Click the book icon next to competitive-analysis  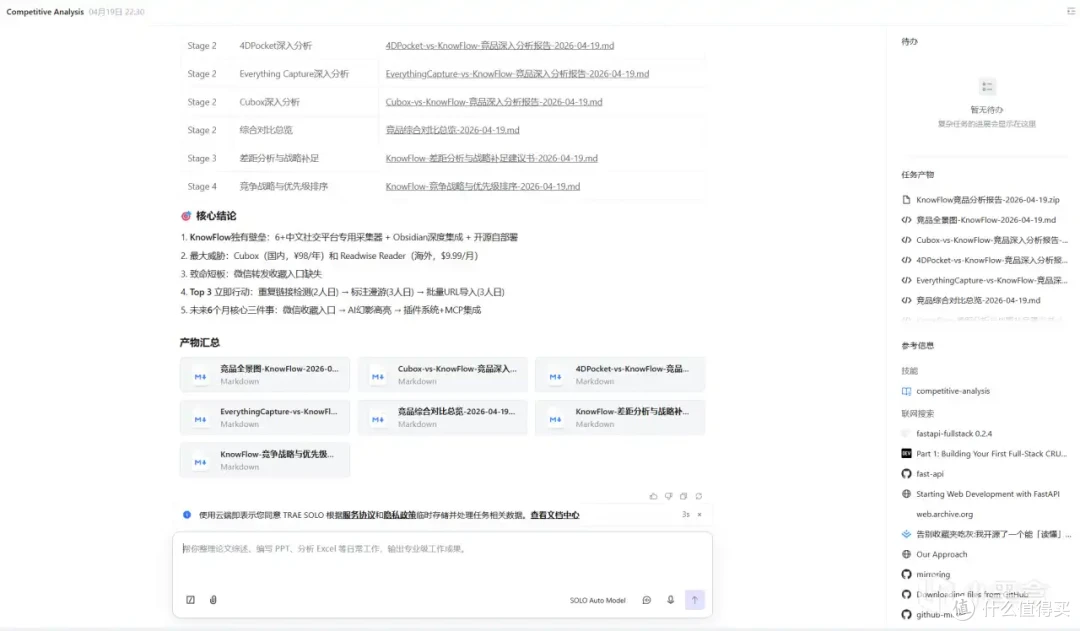[x=906, y=391]
